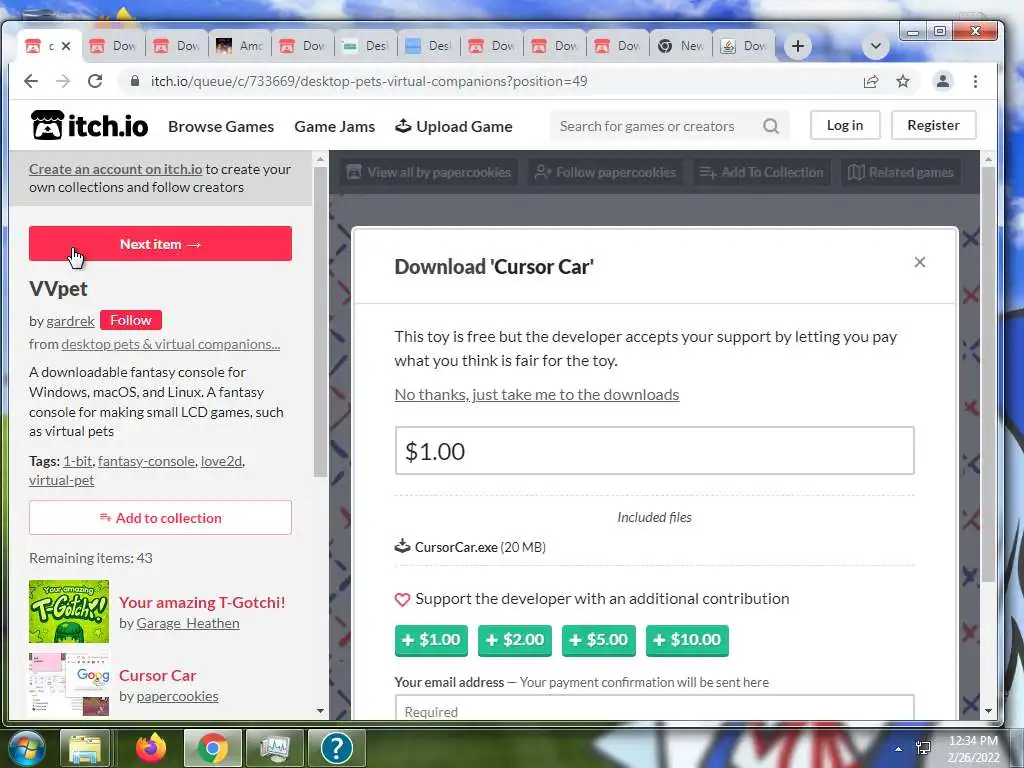Screen dimensions: 1024x768
Task: Click the search magnifier icon
Action: click(x=771, y=126)
